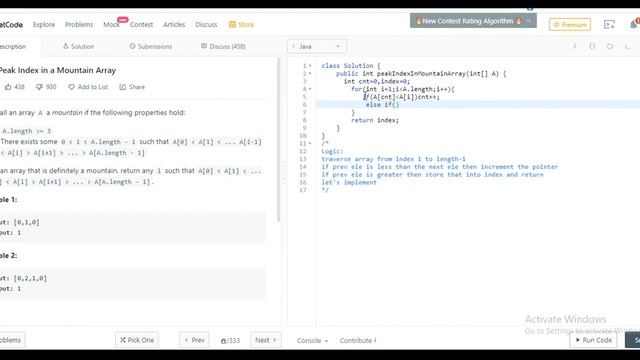Open the playground icon in top bar
This screenshot has width=640, height=360.
tap(609, 24)
